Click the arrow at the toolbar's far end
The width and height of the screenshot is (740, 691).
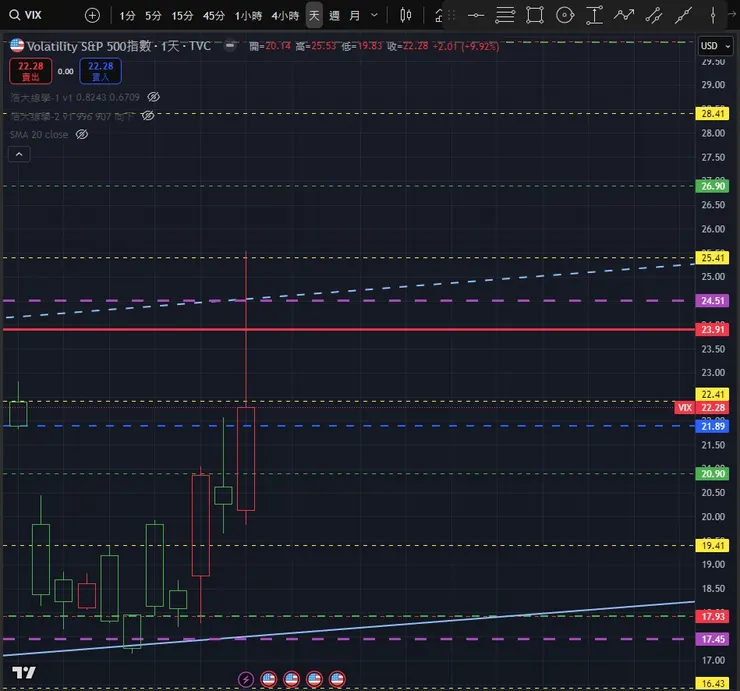(x=732, y=15)
